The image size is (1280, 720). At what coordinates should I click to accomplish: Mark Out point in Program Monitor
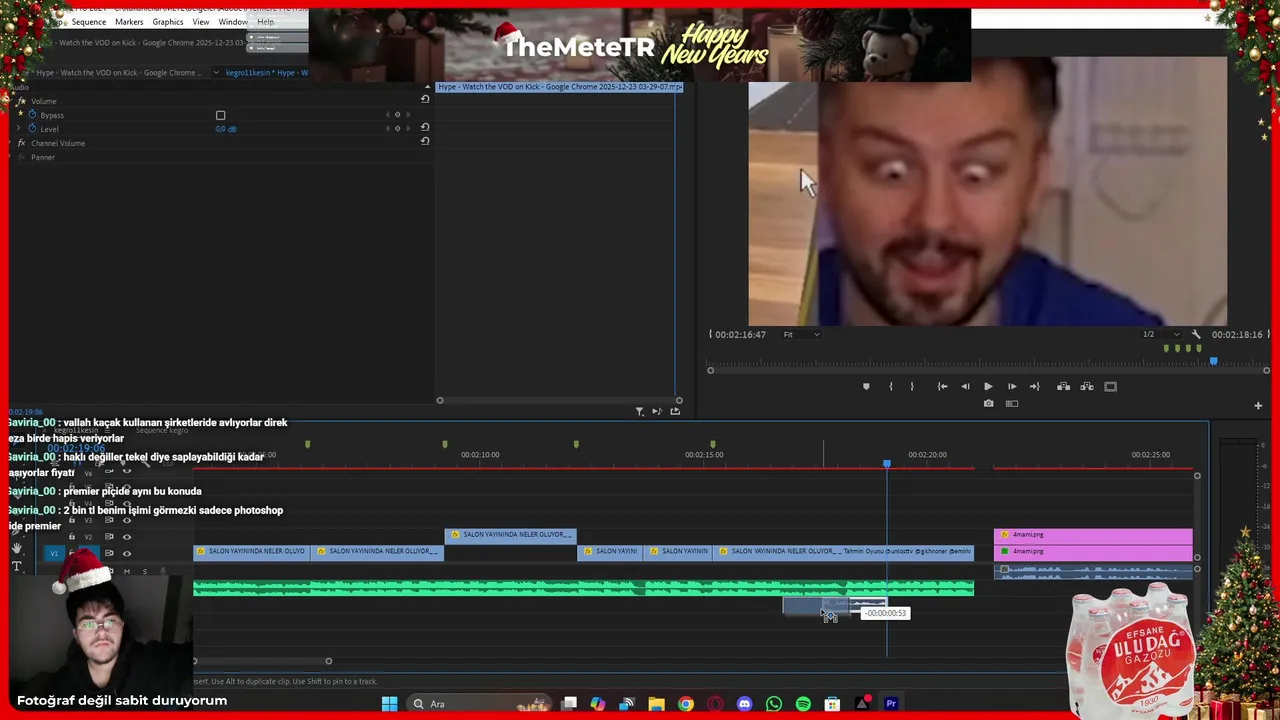pos(912,386)
